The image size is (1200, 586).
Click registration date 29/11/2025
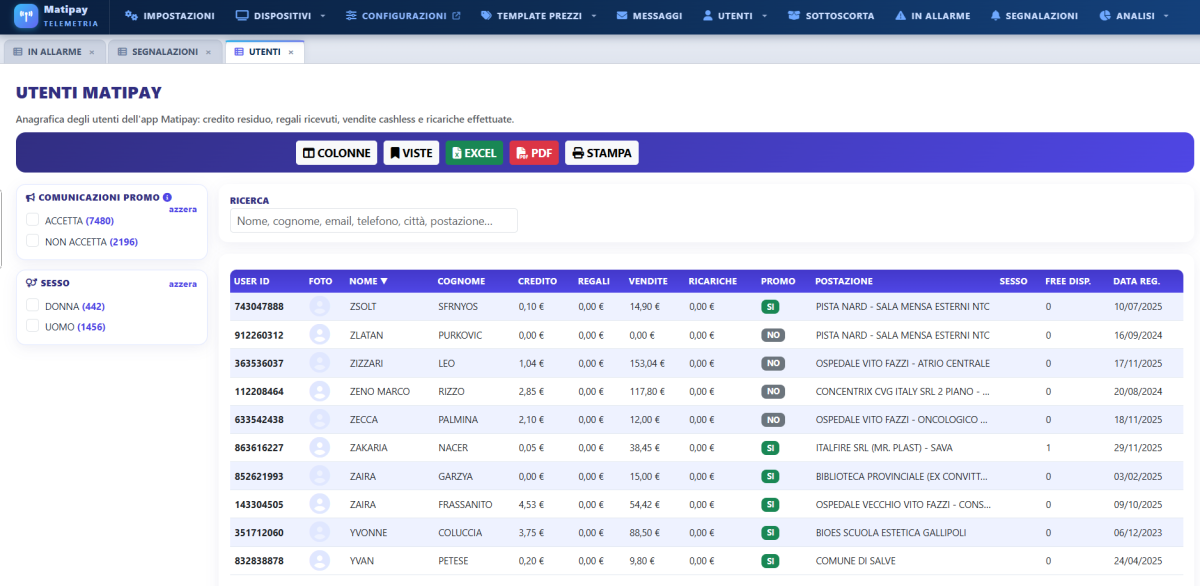click(1137, 448)
